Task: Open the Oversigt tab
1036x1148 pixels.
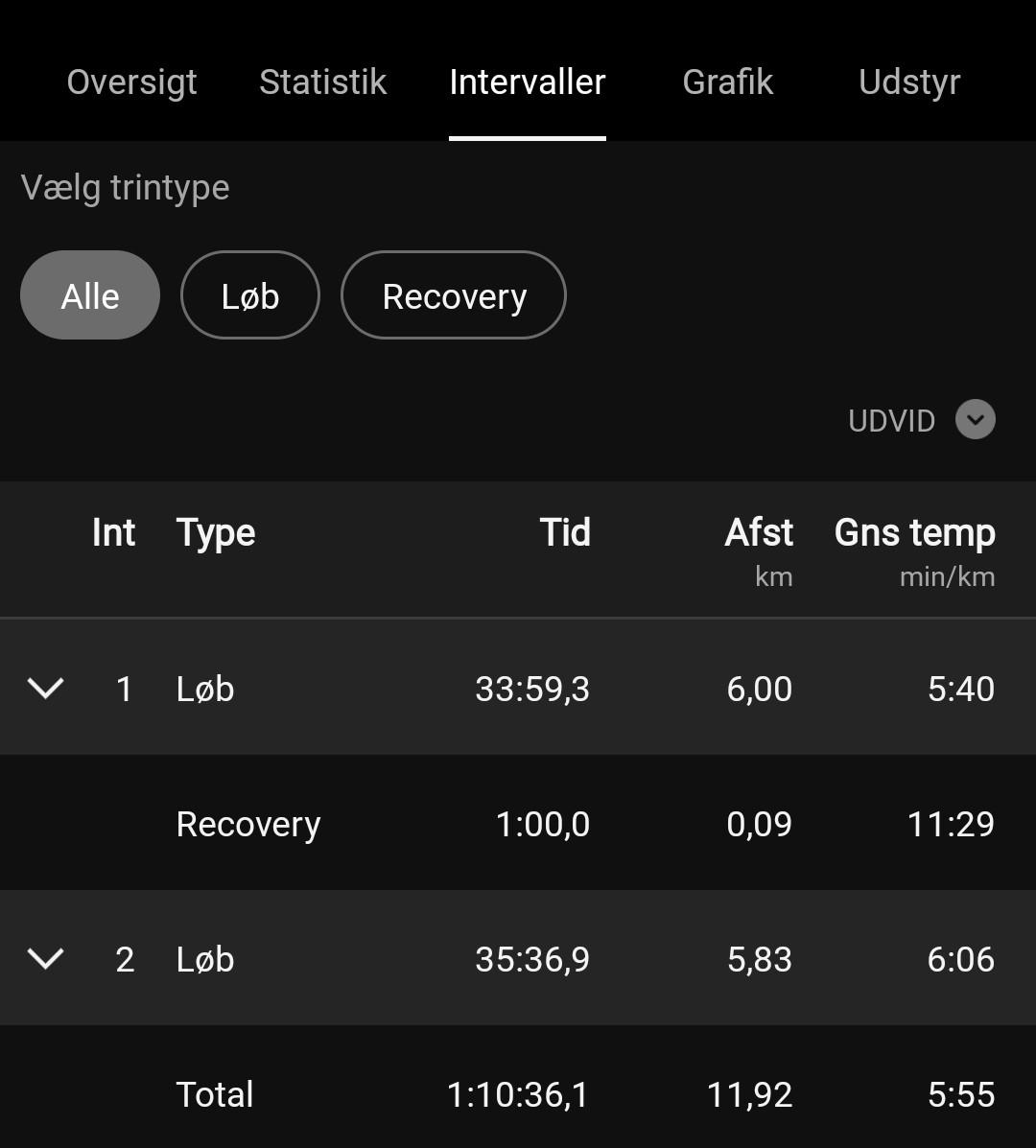Action: [x=131, y=82]
